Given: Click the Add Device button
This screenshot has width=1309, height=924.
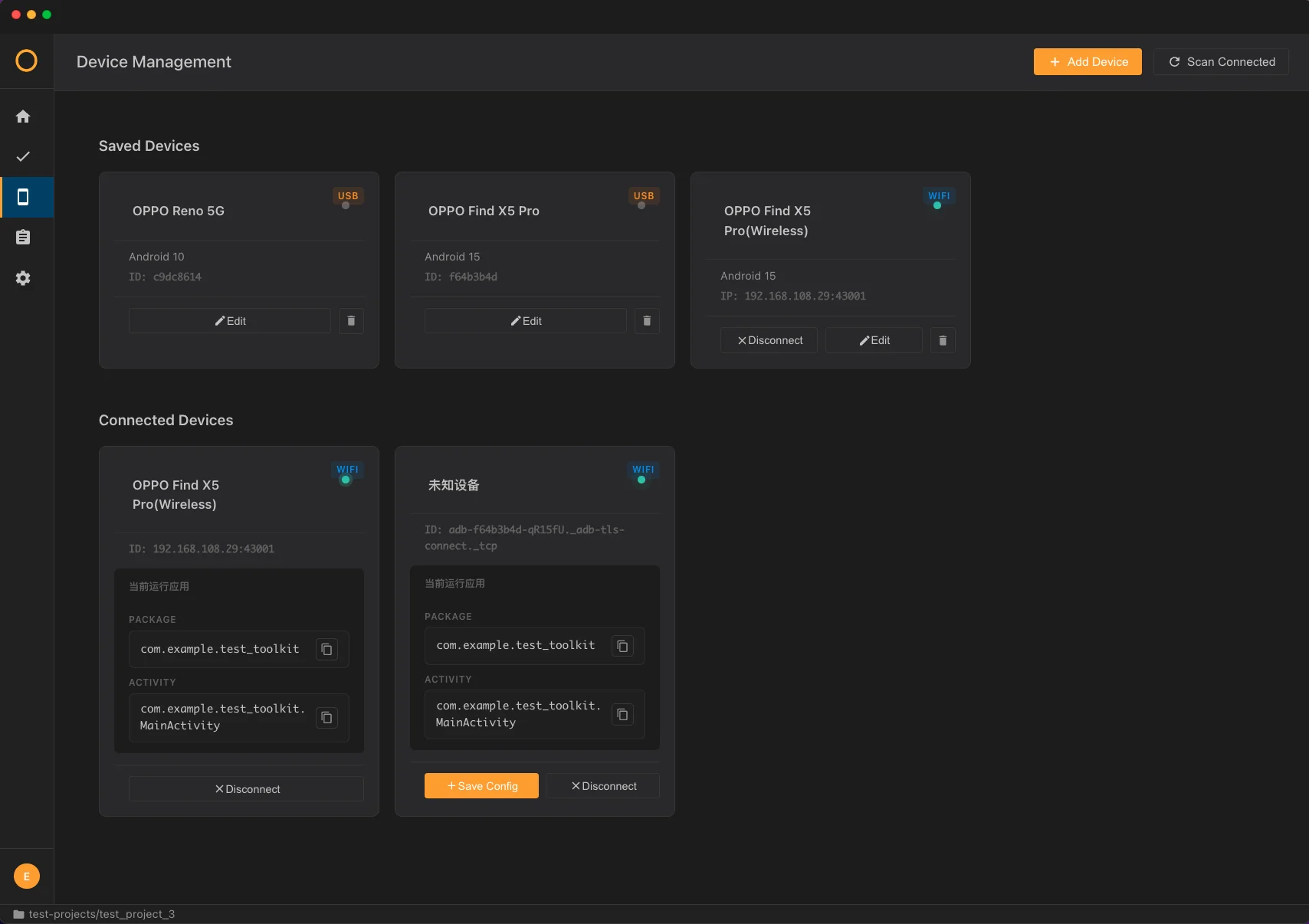Looking at the screenshot, I should coord(1088,62).
